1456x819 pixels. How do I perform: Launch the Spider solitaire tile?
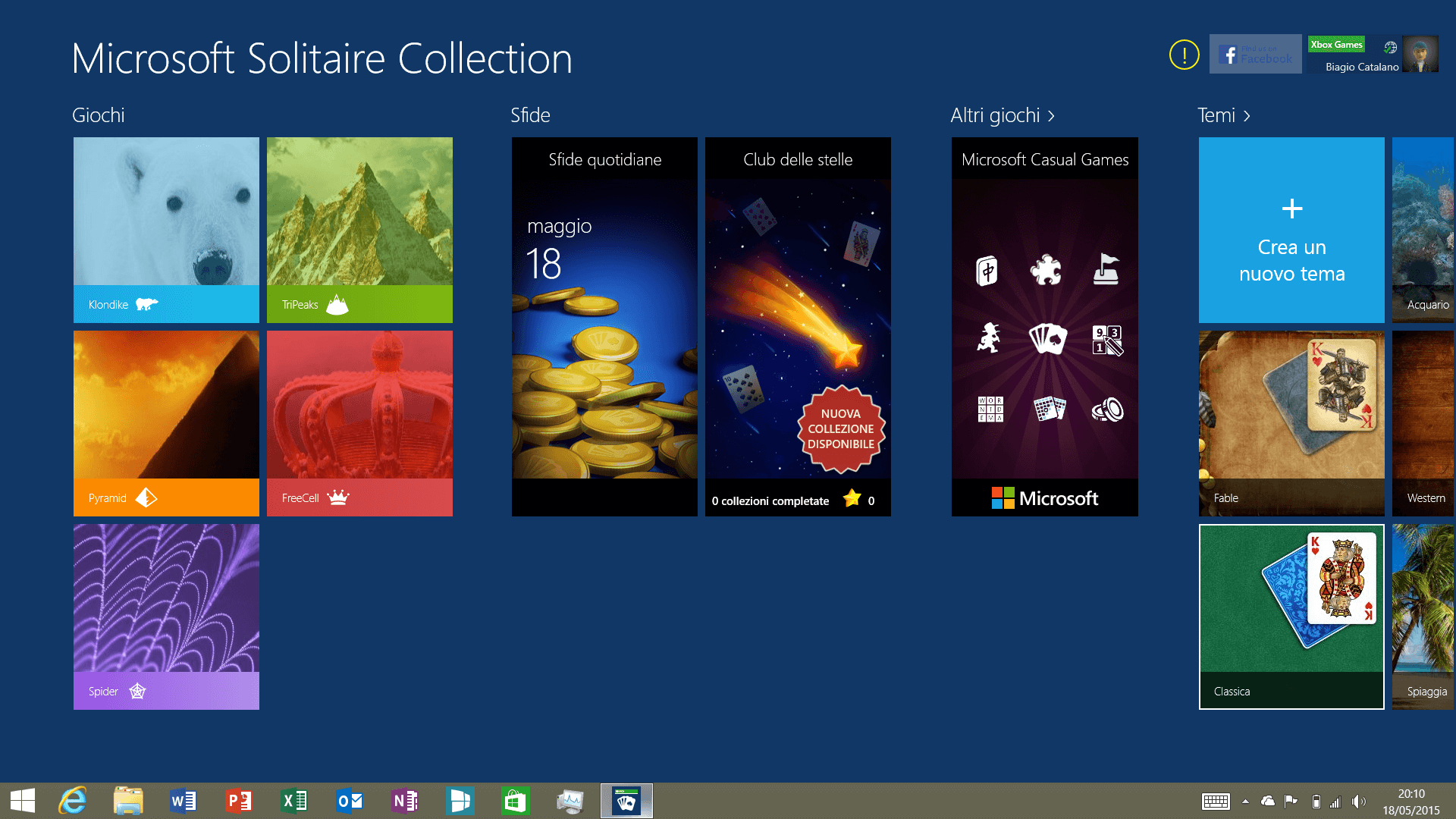(x=166, y=617)
